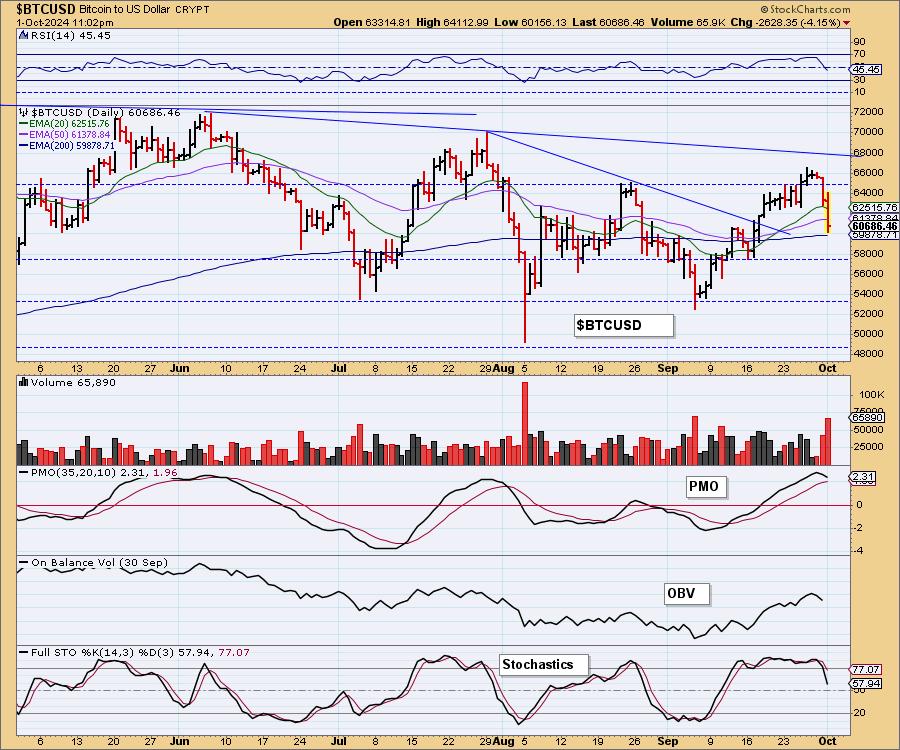The image size is (900, 750).
Task: Click the Last 60686.46 header value
Action: click(x=608, y=22)
